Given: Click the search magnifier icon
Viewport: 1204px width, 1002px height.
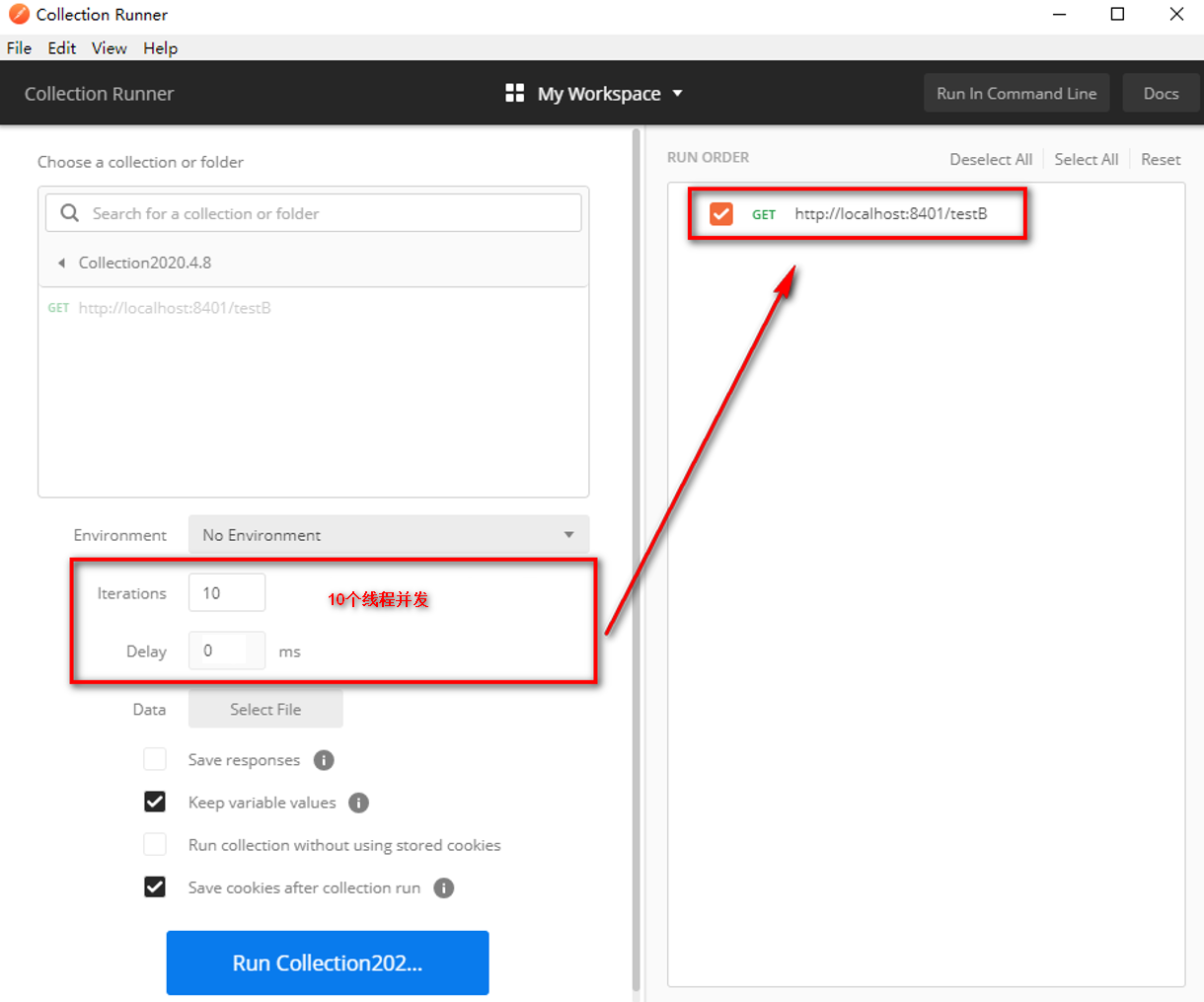Looking at the screenshot, I should pyautogui.click(x=69, y=213).
